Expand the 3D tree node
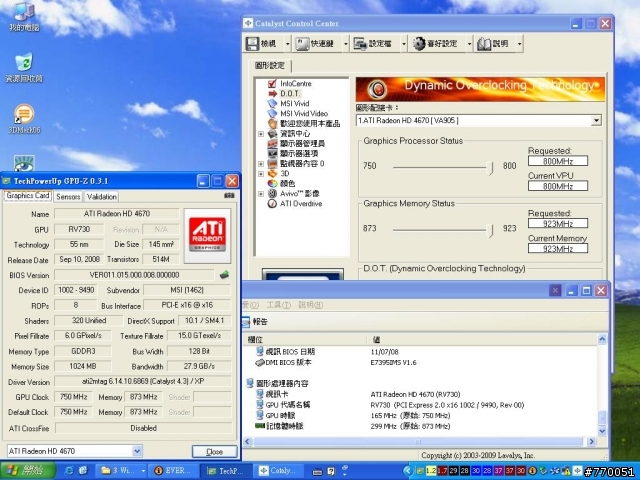Screen dimensions: 640x480 pos(261,173)
